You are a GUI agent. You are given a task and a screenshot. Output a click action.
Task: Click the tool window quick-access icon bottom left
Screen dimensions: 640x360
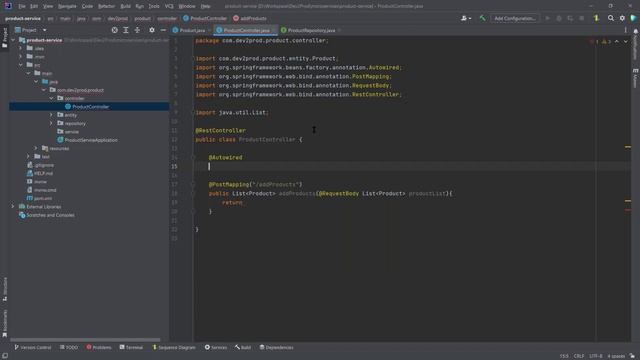tap(4, 356)
